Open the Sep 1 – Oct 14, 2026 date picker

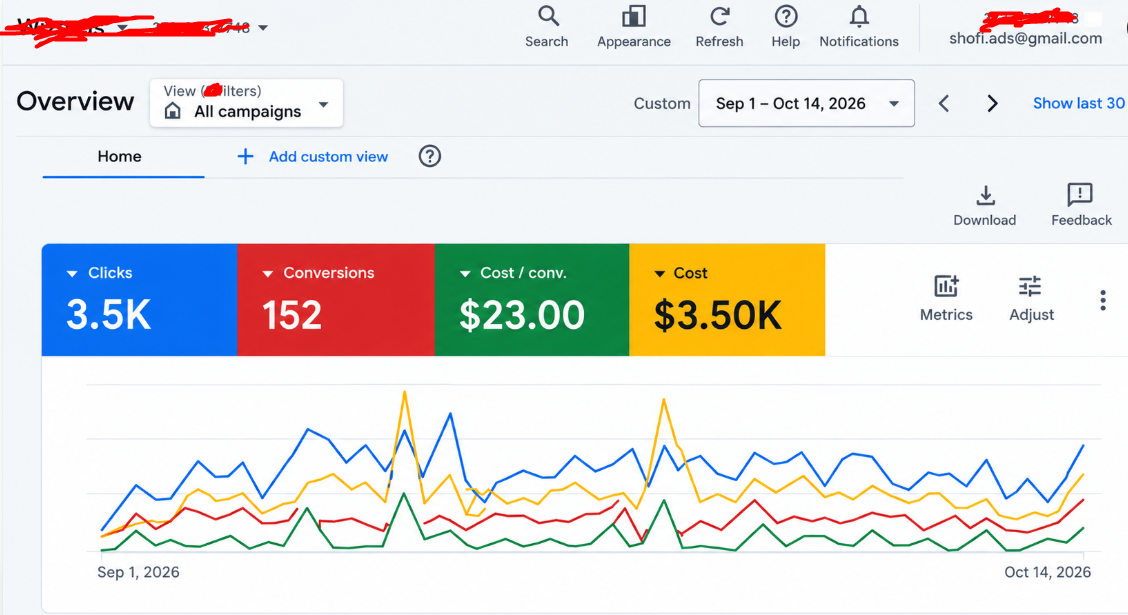(x=806, y=104)
